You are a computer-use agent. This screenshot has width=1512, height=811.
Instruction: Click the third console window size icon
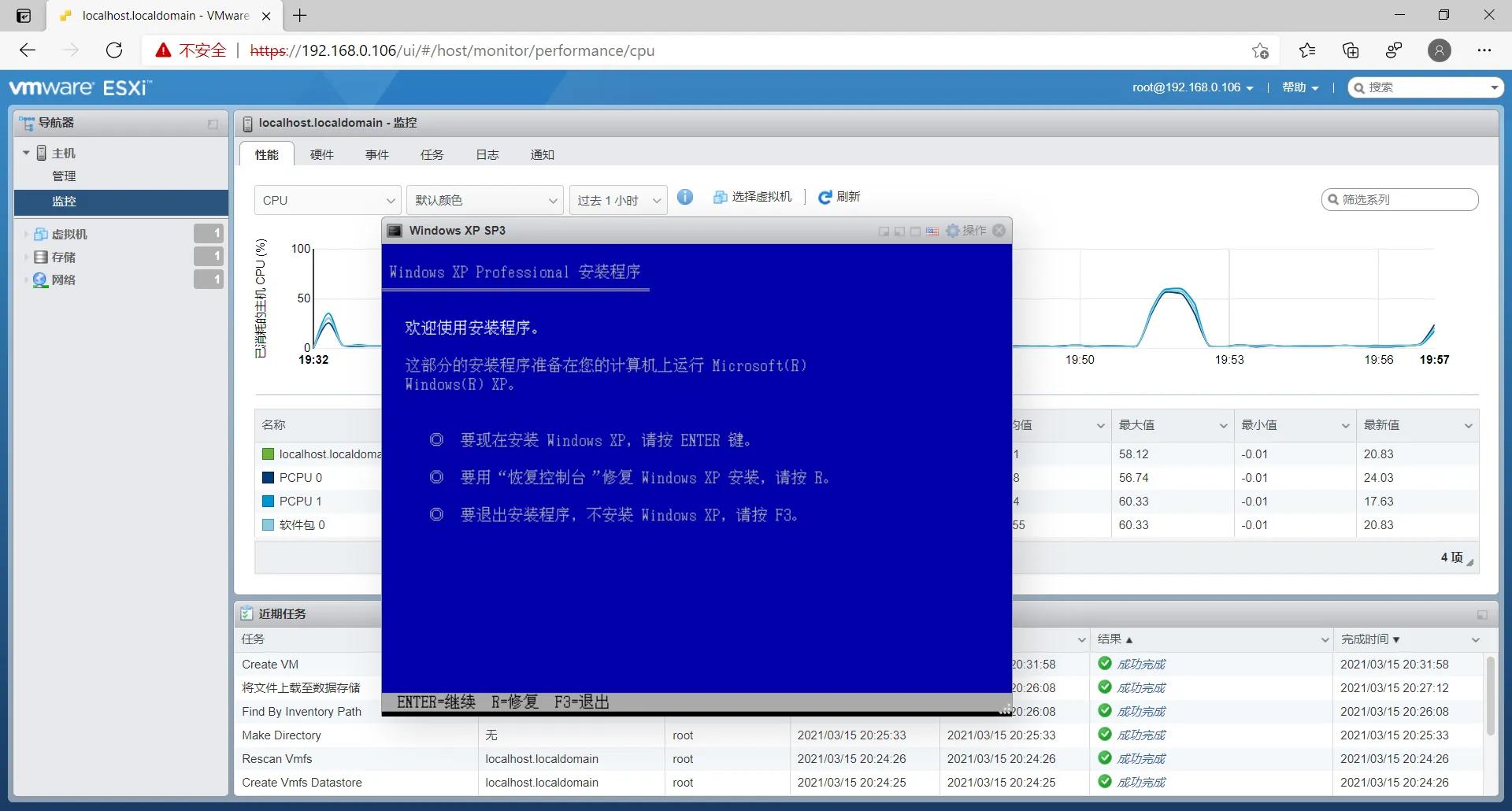tap(915, 231)
